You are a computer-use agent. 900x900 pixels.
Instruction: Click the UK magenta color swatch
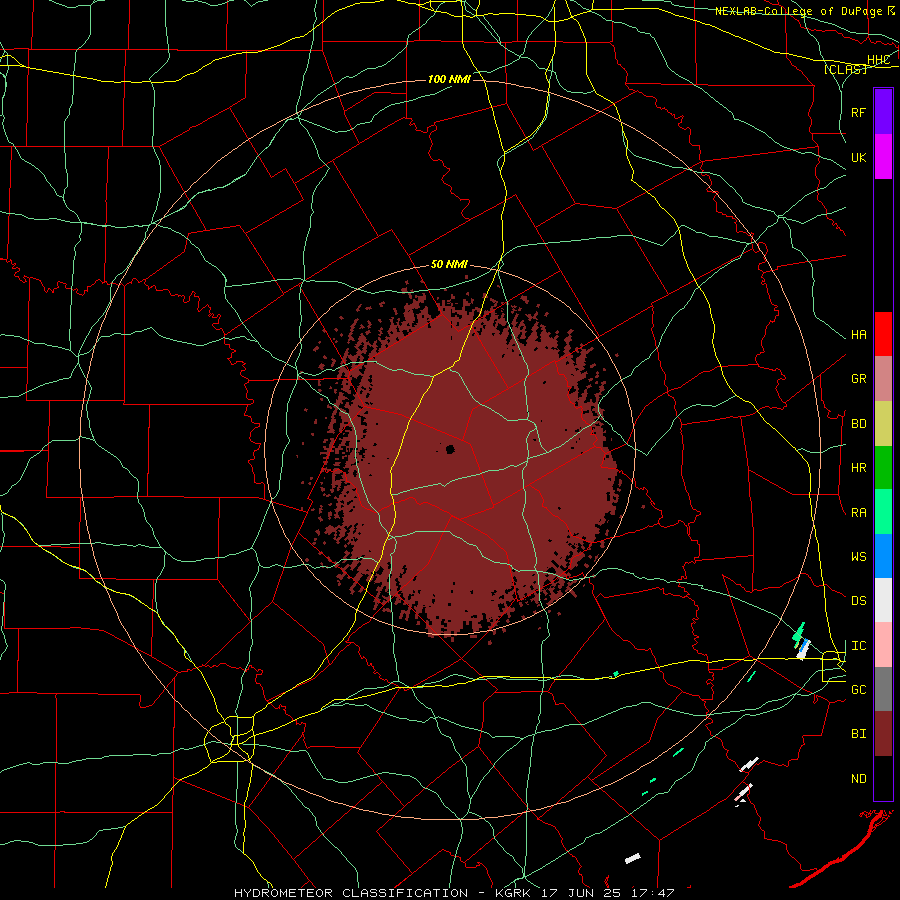pos(883,157)
